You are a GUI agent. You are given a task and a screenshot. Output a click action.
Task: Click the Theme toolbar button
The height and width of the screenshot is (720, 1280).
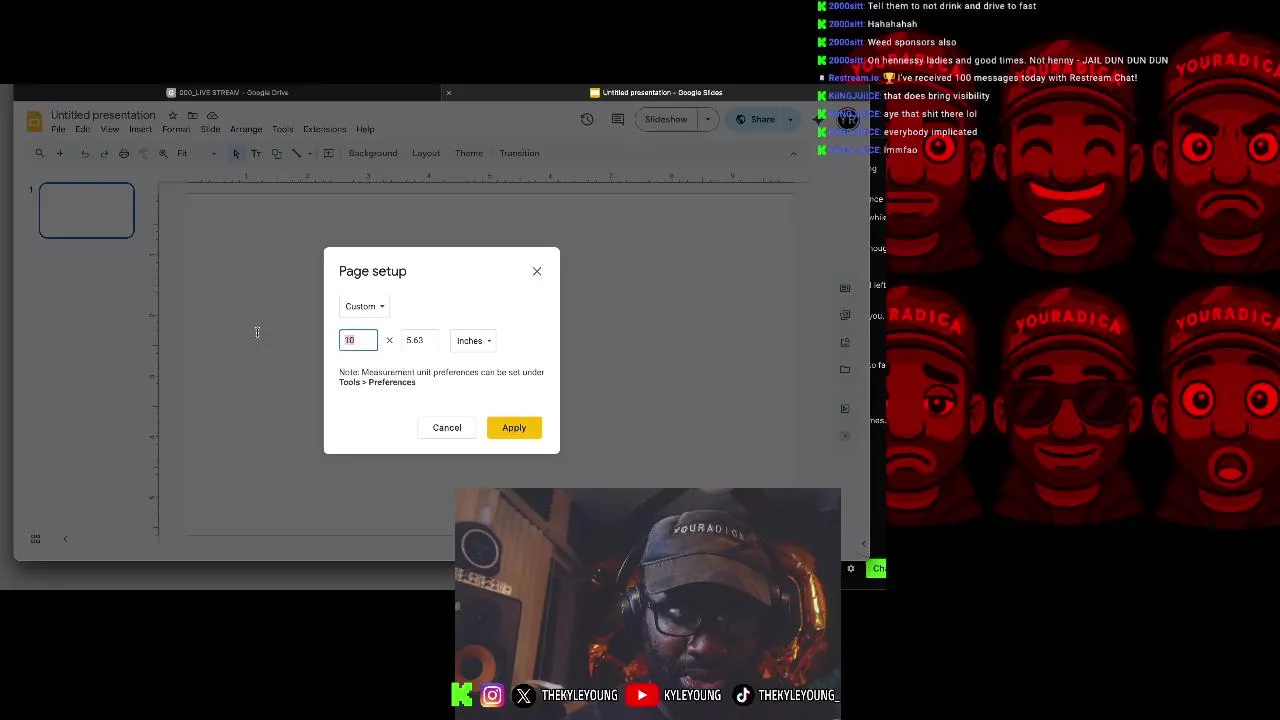469,153
